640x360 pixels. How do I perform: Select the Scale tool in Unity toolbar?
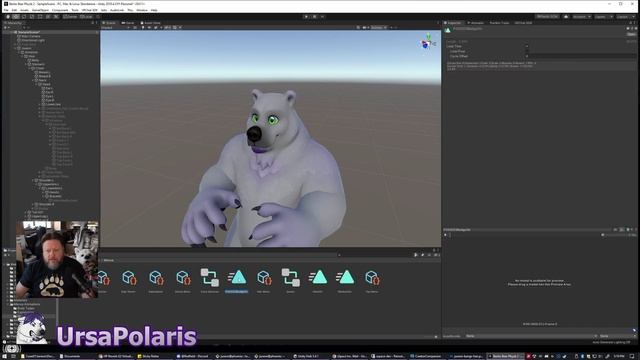click(x=32, y=17)
